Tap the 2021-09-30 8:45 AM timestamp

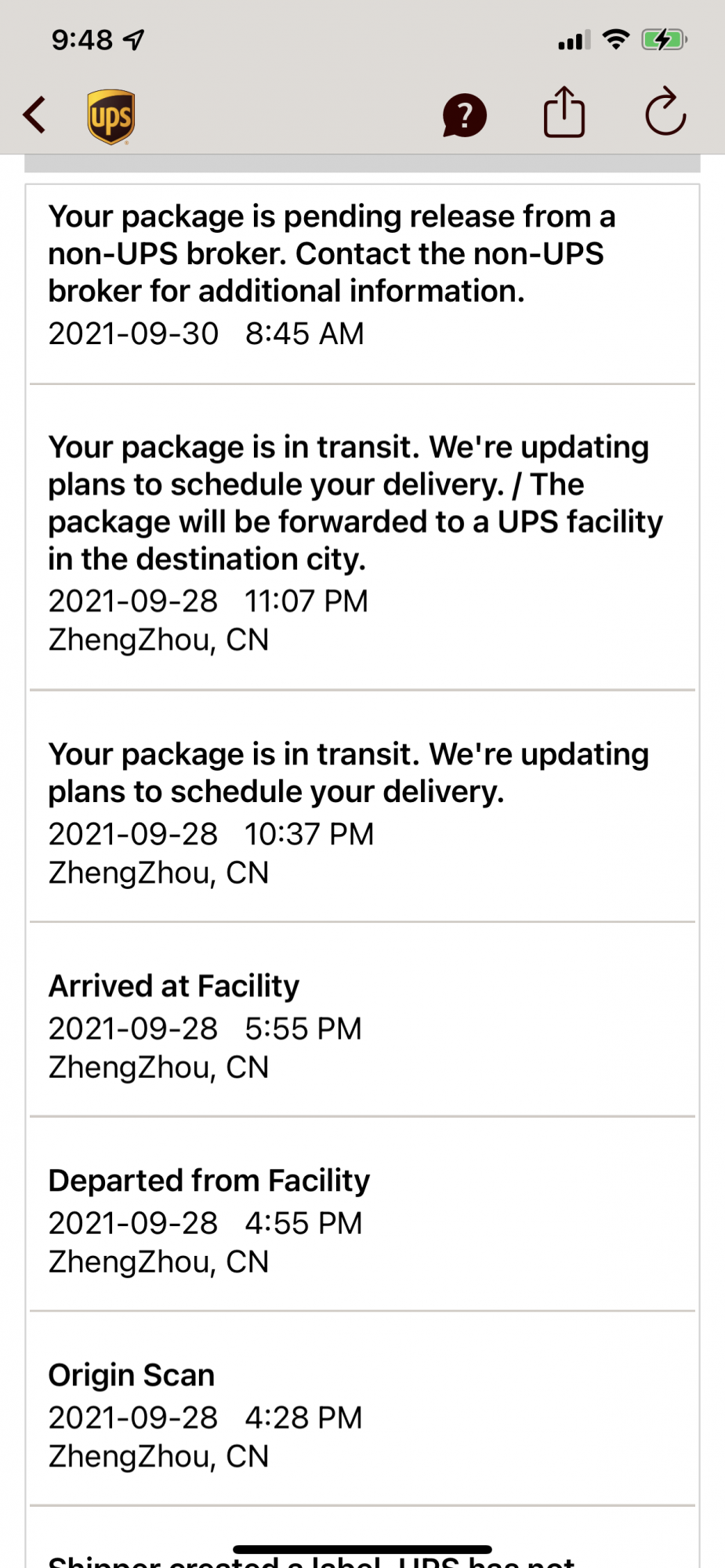click(206, 333)
